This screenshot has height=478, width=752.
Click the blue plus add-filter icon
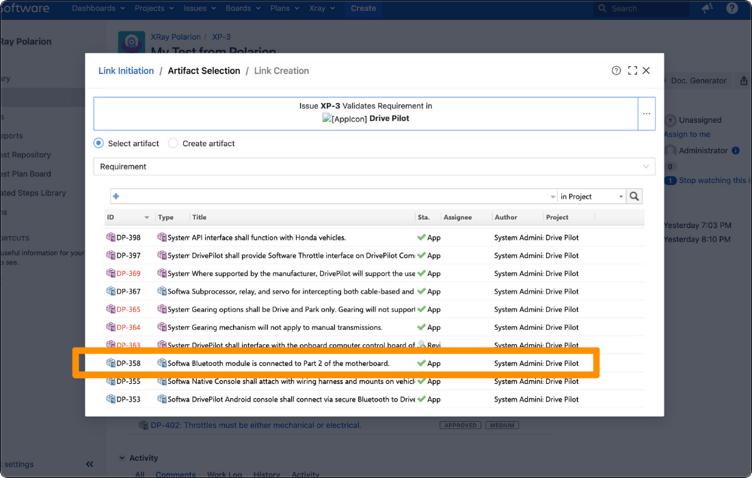click(116, 196)
